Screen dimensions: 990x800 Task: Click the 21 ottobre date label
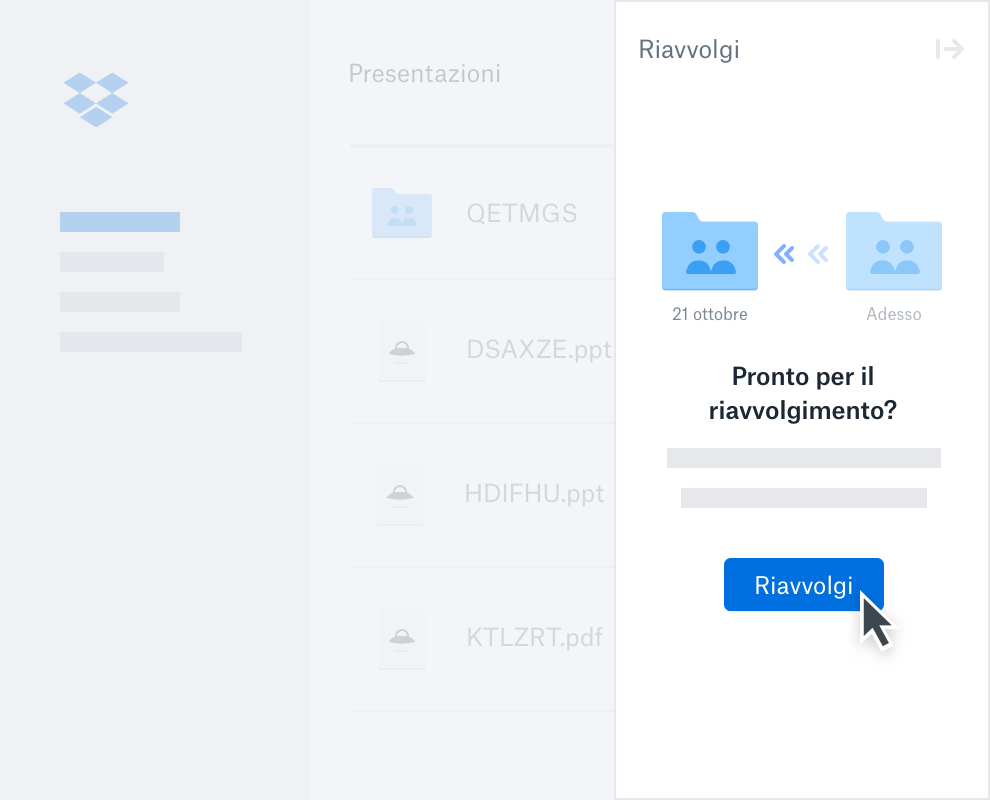[710, 314]
